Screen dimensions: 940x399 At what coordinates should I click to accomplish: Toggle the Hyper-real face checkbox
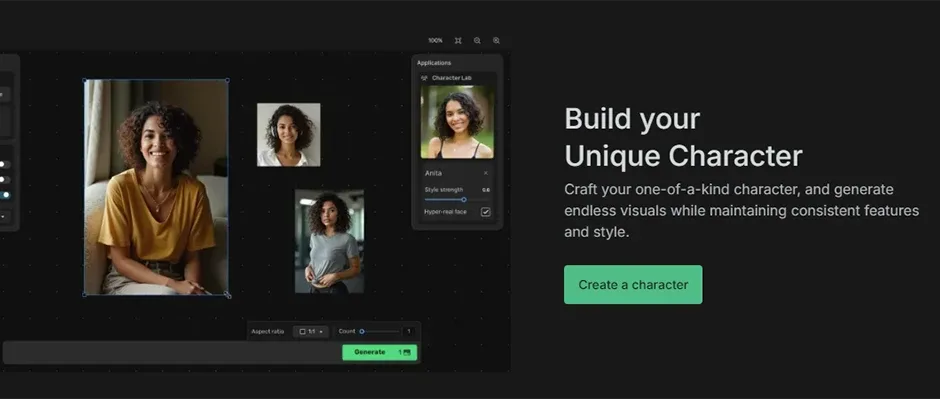[x=486, y=212]
